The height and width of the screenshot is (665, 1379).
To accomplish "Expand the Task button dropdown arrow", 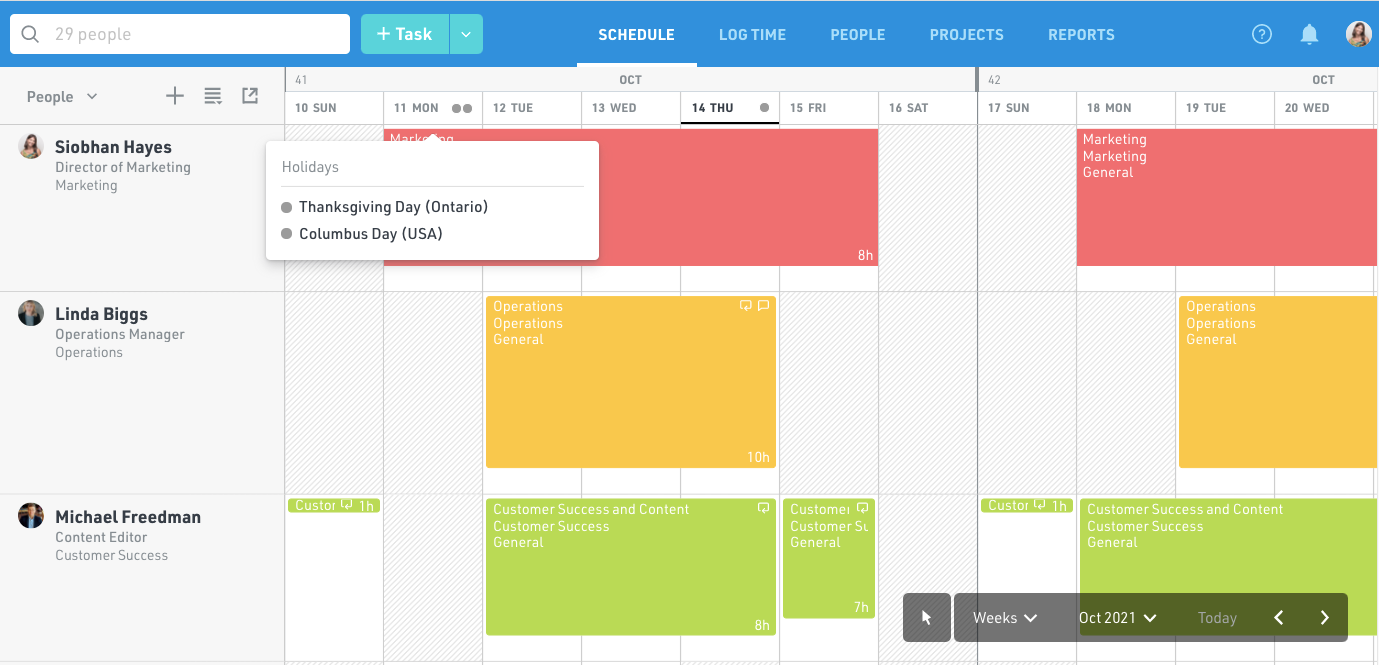I will click(466, 34).
